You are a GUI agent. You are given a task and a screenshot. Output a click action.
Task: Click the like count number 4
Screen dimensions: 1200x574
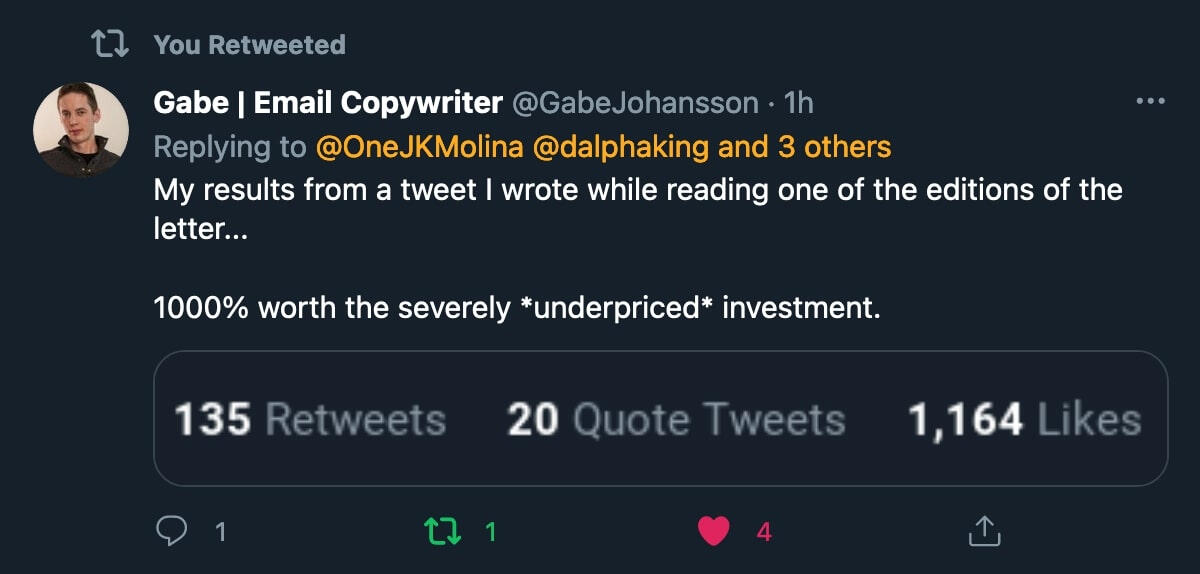764,532
